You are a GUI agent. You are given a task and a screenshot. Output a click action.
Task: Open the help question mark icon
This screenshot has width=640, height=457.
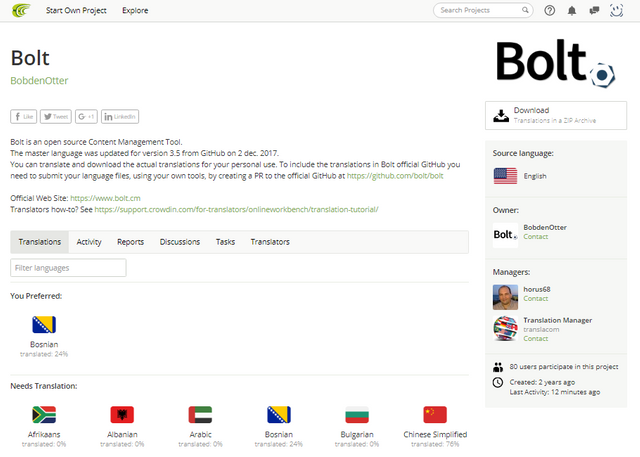(549, 11)
